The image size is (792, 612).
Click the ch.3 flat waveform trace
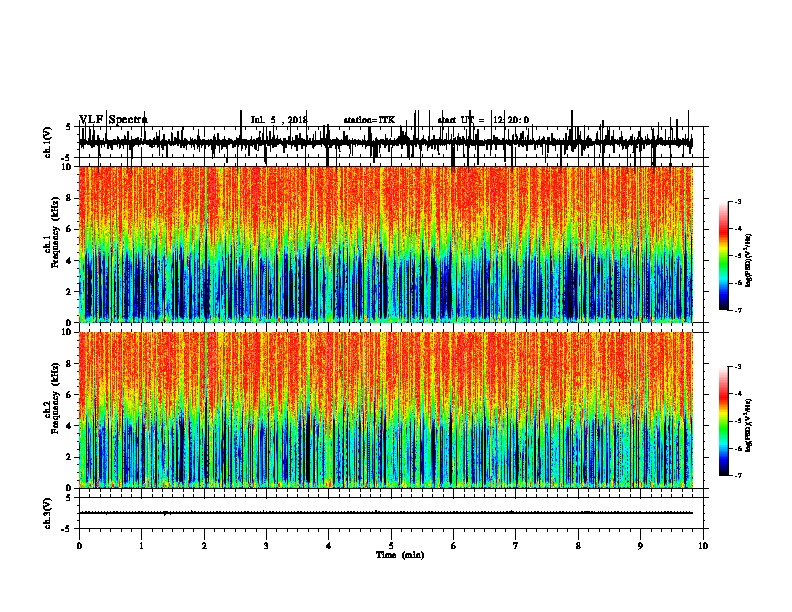[x=386, y=513]
